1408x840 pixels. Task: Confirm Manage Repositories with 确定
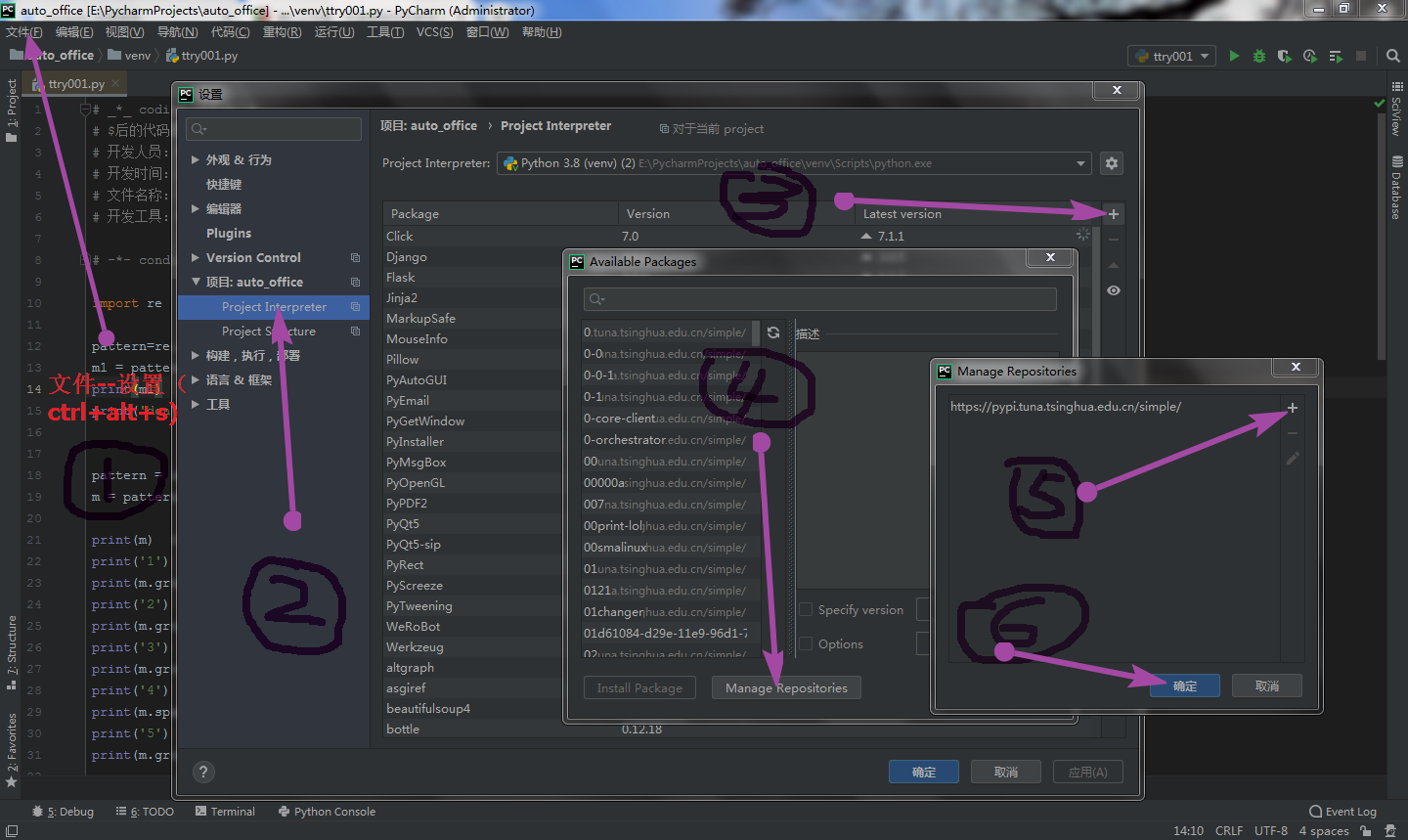pos(1184,686)
